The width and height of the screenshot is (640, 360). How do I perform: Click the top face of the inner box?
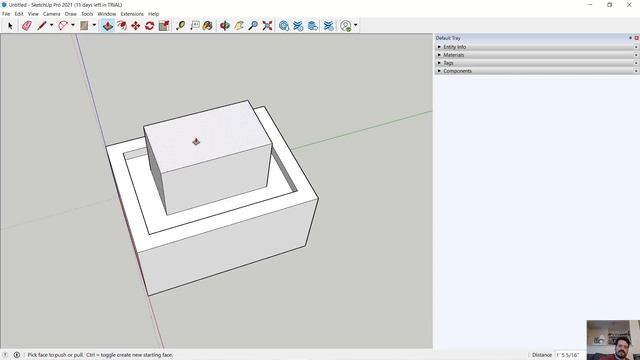(208, 136)
